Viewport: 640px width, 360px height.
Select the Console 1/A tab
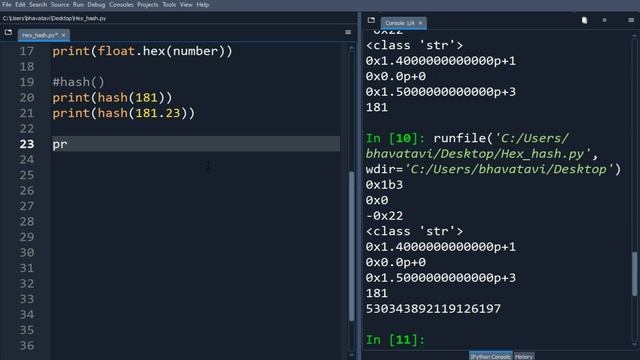tap(400, 23)
